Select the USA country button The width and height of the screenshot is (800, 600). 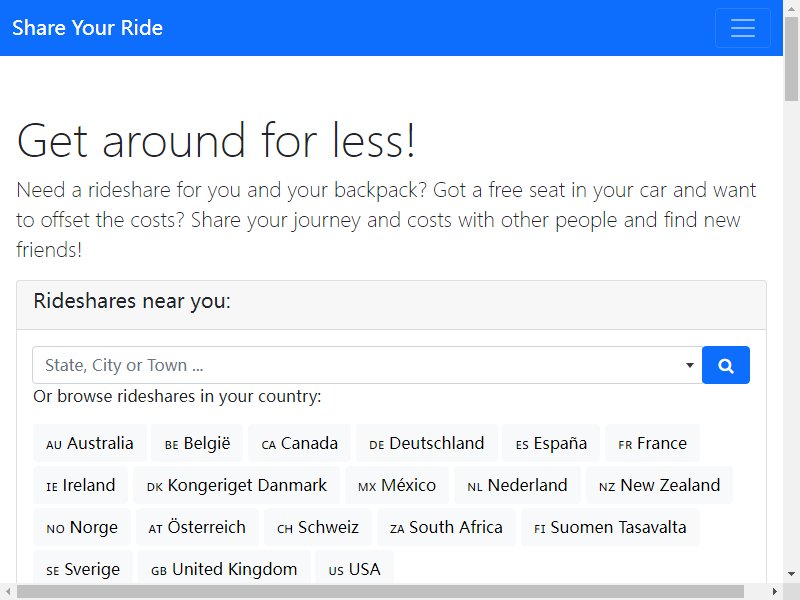click(x=355, y=568)
